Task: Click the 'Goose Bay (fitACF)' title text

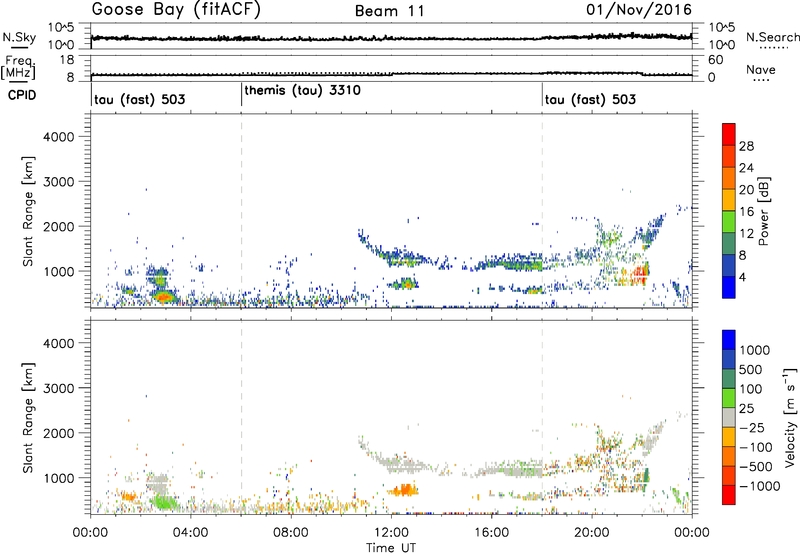Action: point(176,10)
